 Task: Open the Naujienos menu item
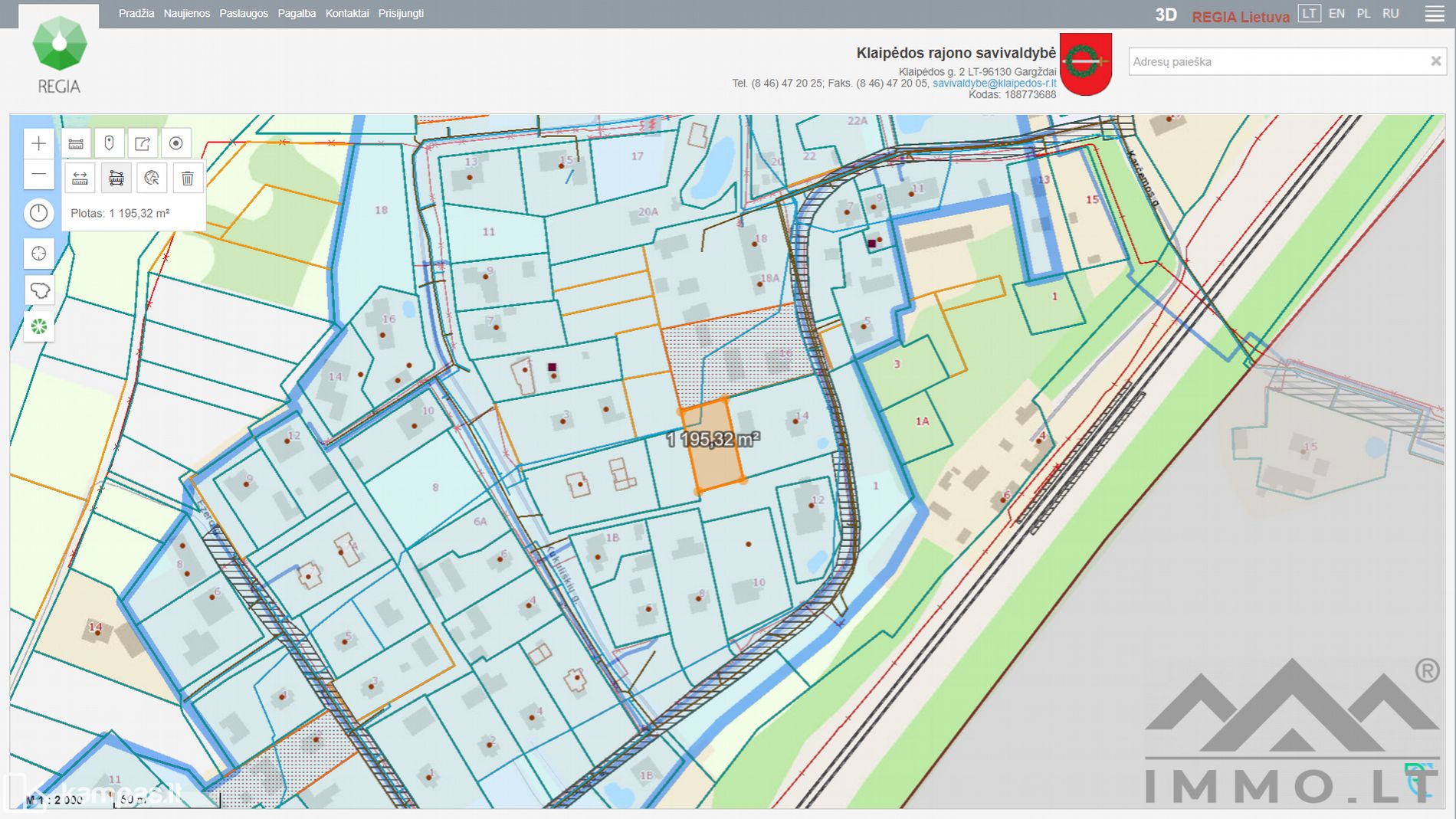tap(186, 14)
